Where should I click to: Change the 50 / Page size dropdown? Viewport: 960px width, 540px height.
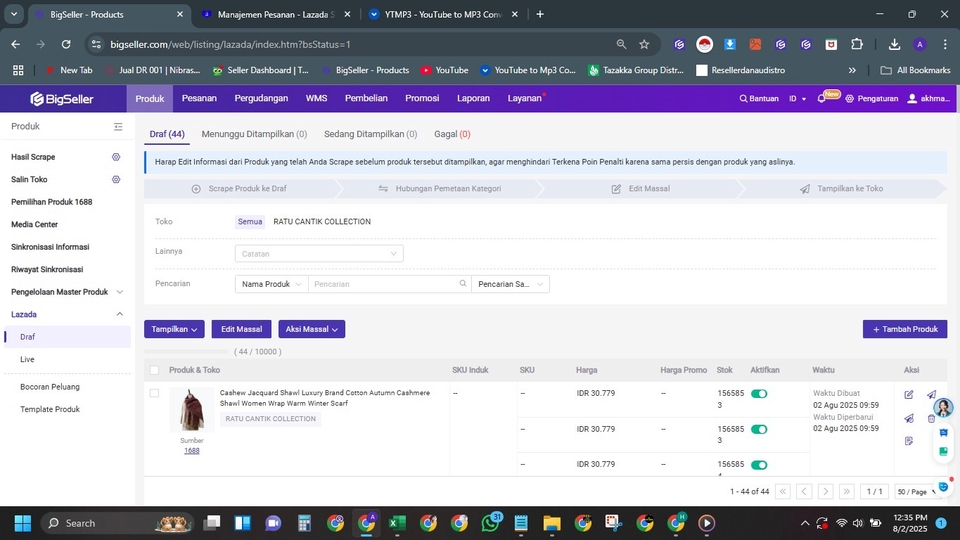pos(916,492)
